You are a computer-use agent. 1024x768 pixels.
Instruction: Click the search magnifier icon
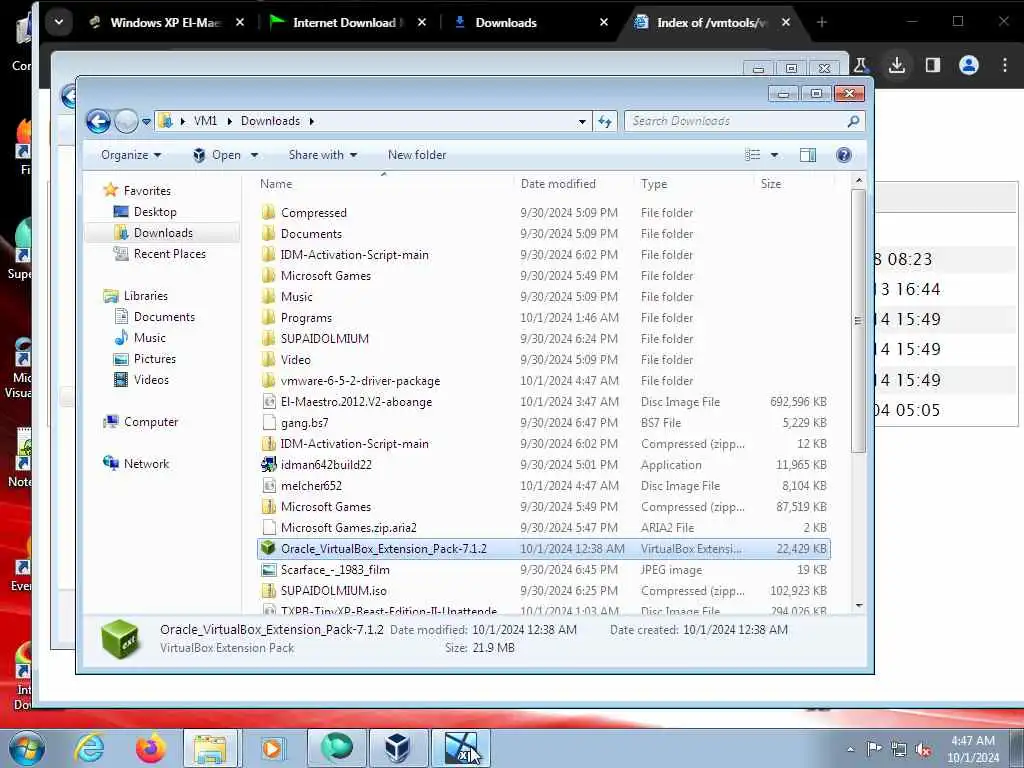point(853,121)
